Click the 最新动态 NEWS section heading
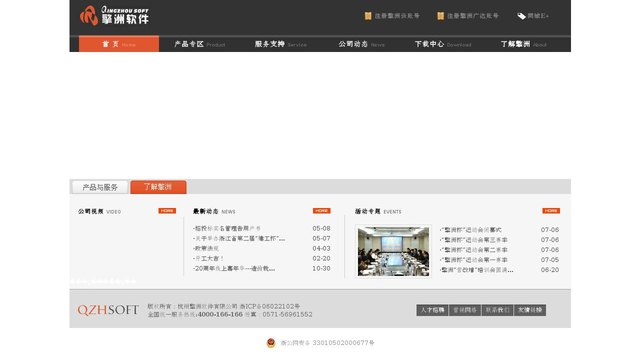This screenshot has height=360, width=640. 214,211
